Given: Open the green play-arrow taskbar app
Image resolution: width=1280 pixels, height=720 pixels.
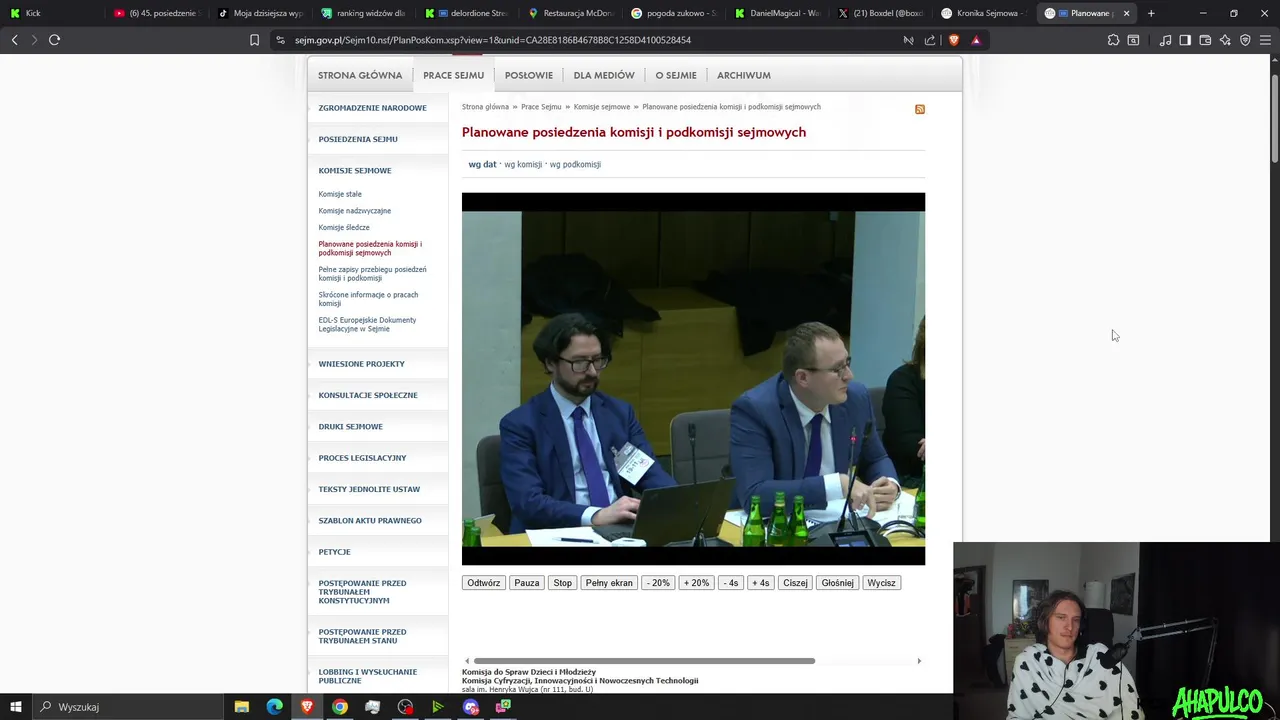Looking at the screenshot, I should [x=438, y=707].
